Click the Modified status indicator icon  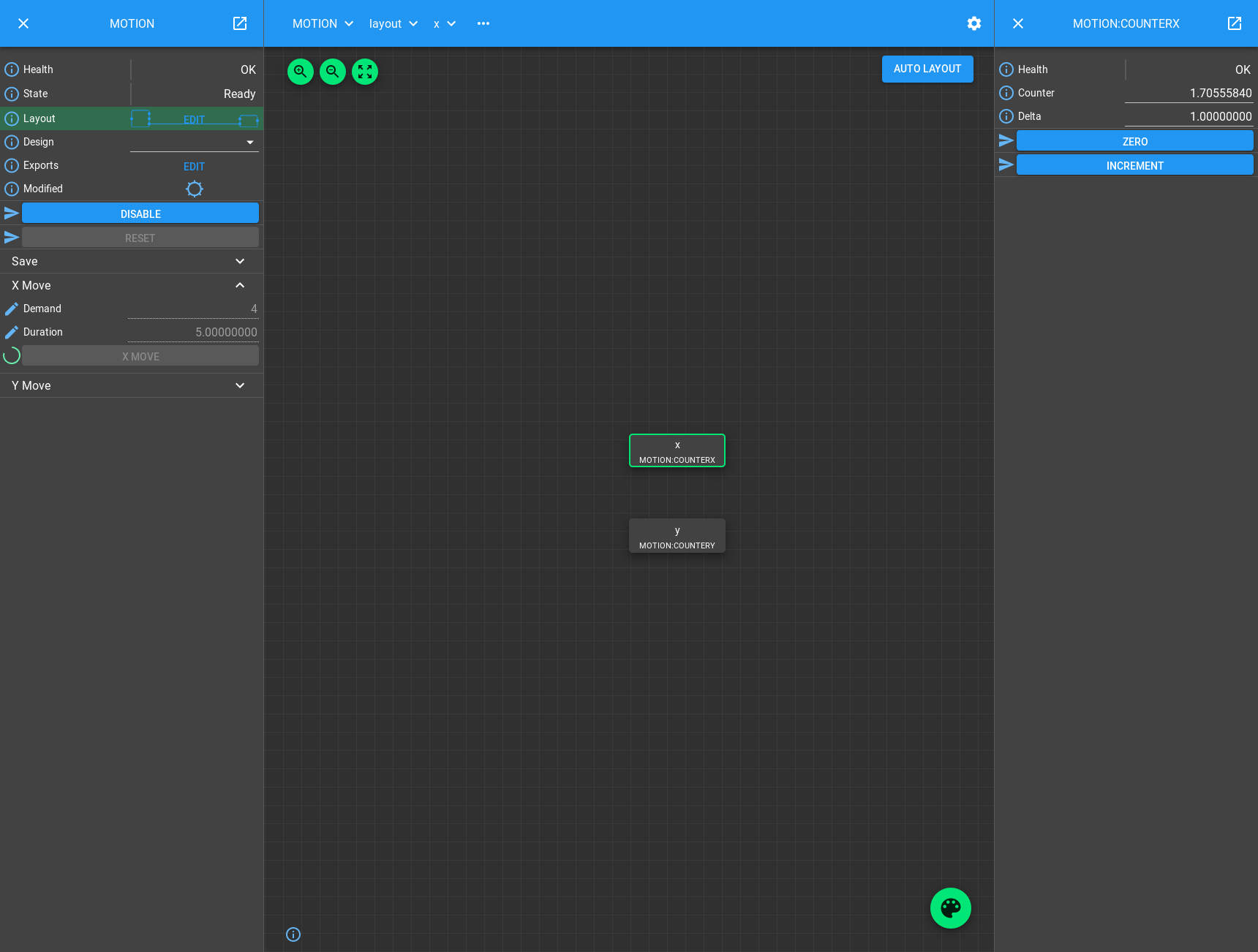(x=195, y=189)
